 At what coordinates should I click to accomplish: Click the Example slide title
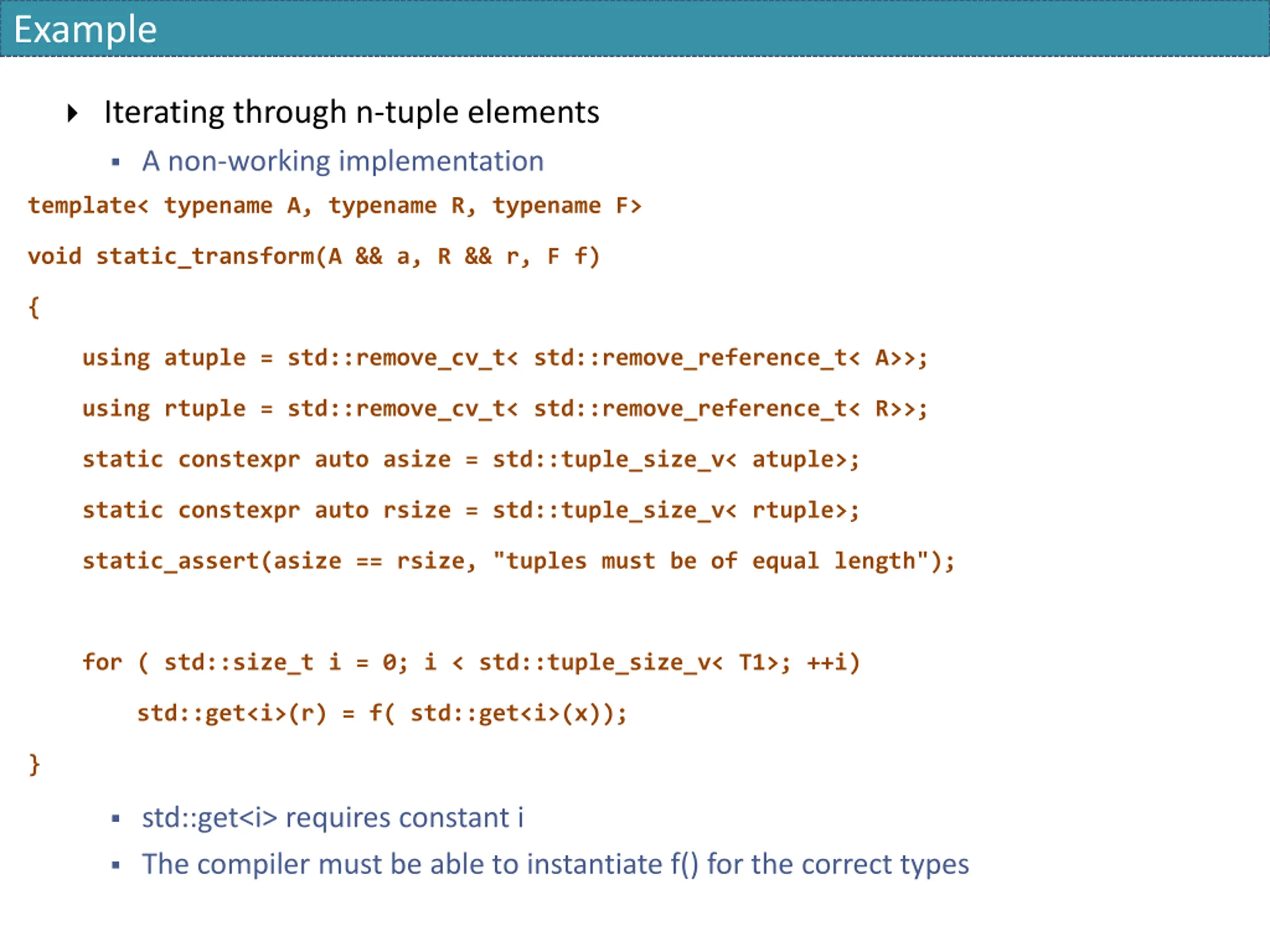point(85,29)
